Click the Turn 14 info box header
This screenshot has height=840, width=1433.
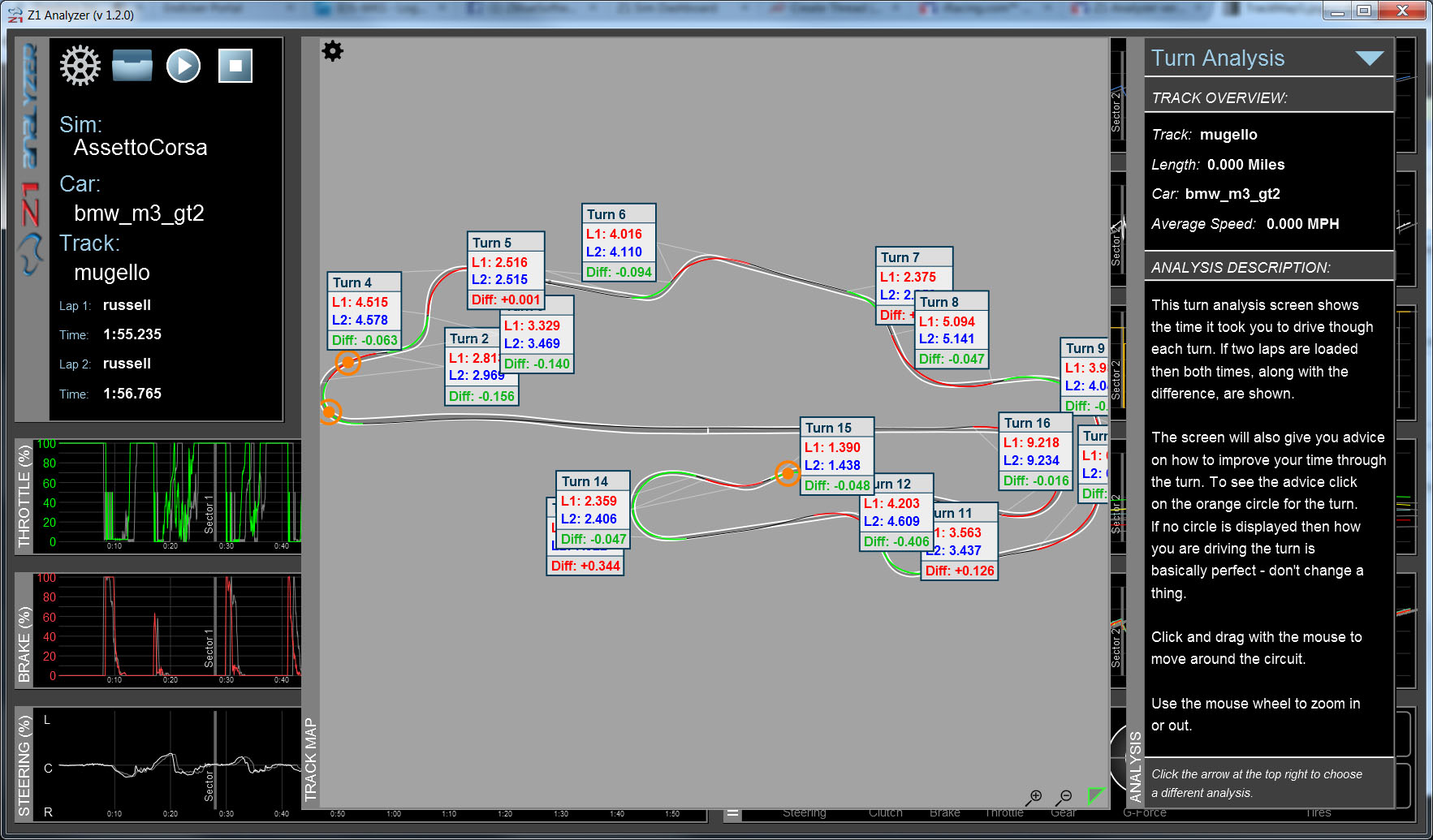coord(593,482)
